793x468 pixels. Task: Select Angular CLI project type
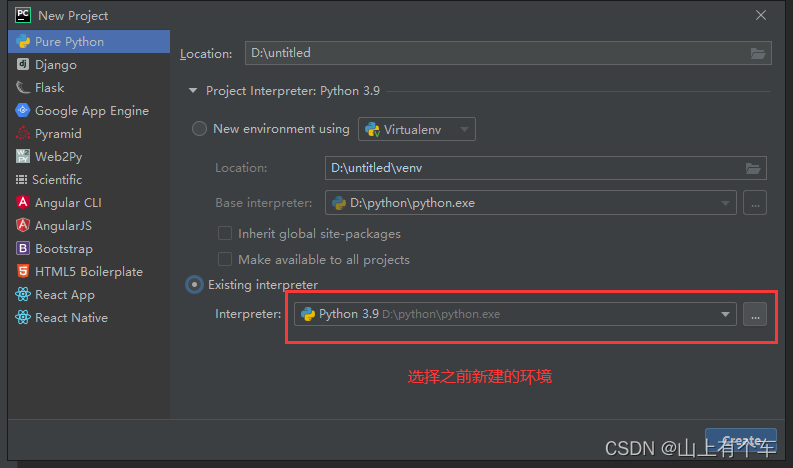click(89, 202)
